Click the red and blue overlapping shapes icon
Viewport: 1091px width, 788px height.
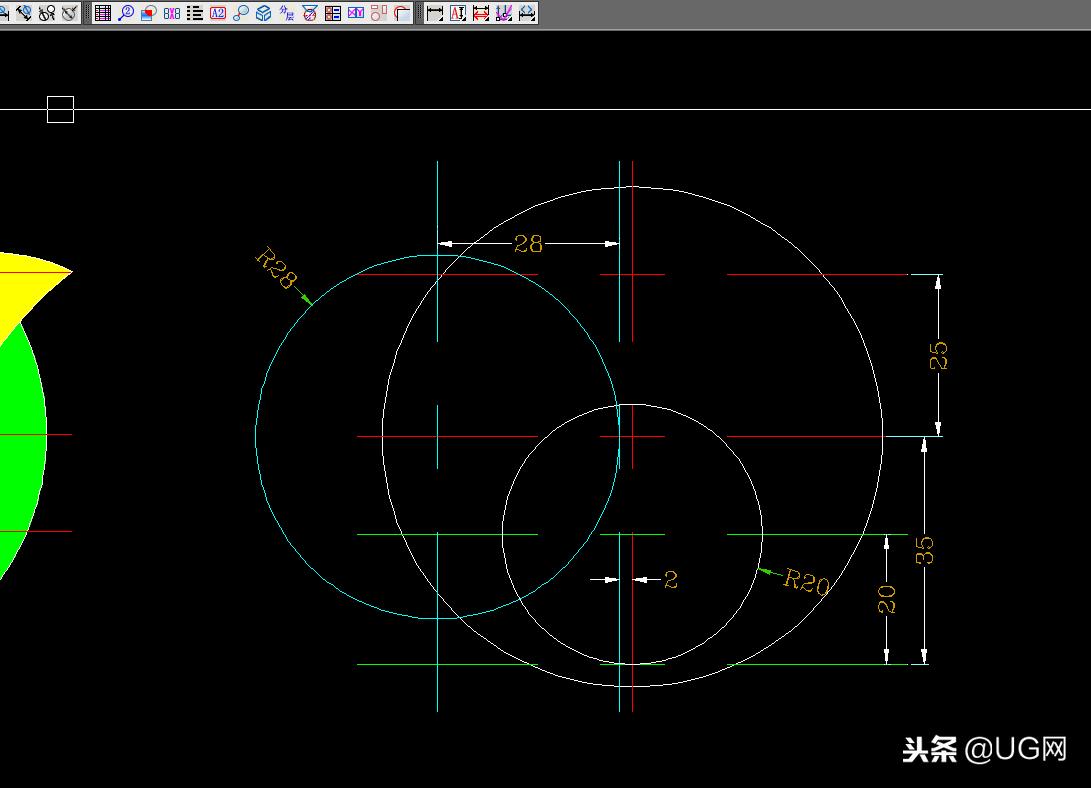pyautogui.click(x=148, y=13)
